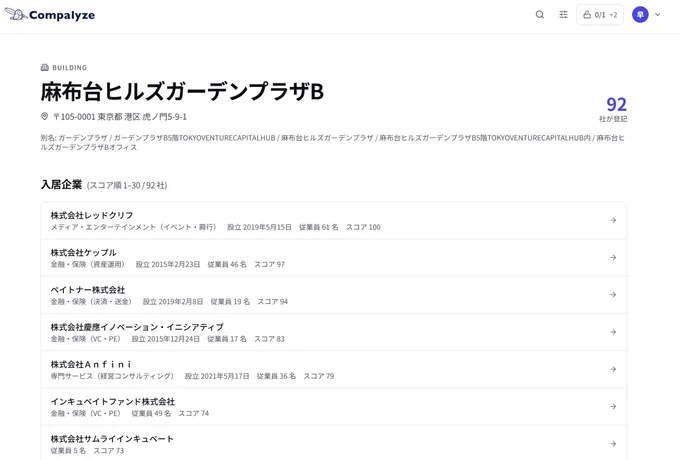The image size is (680, 460).
Task: Open 株式会社レッドクリフ company row
Action: click(x=334, y=220)
